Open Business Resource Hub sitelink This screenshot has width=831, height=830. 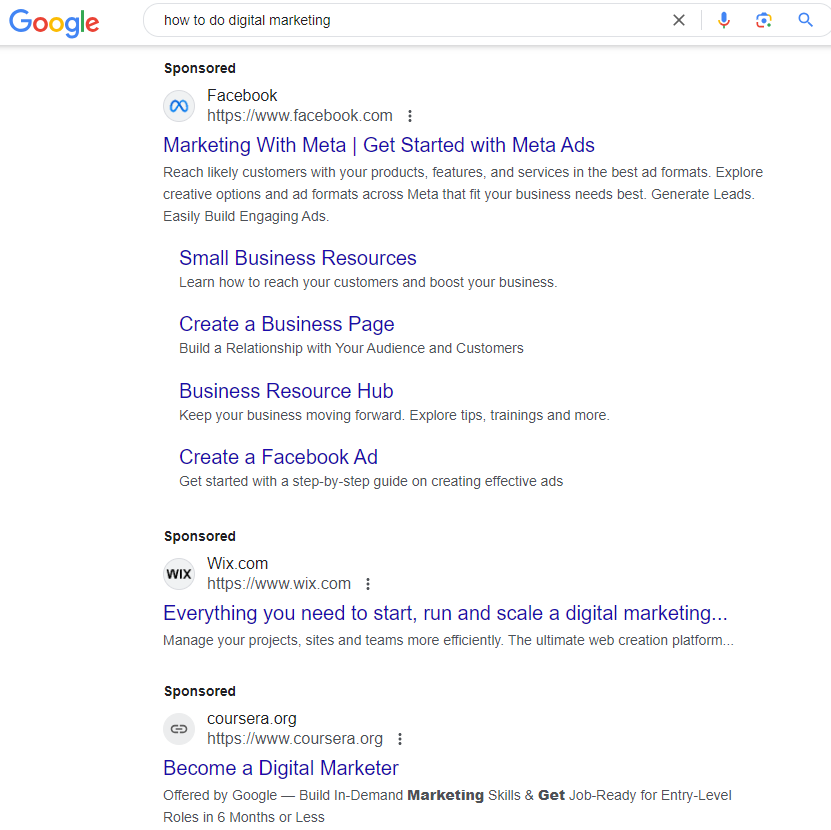pos(286,391)
